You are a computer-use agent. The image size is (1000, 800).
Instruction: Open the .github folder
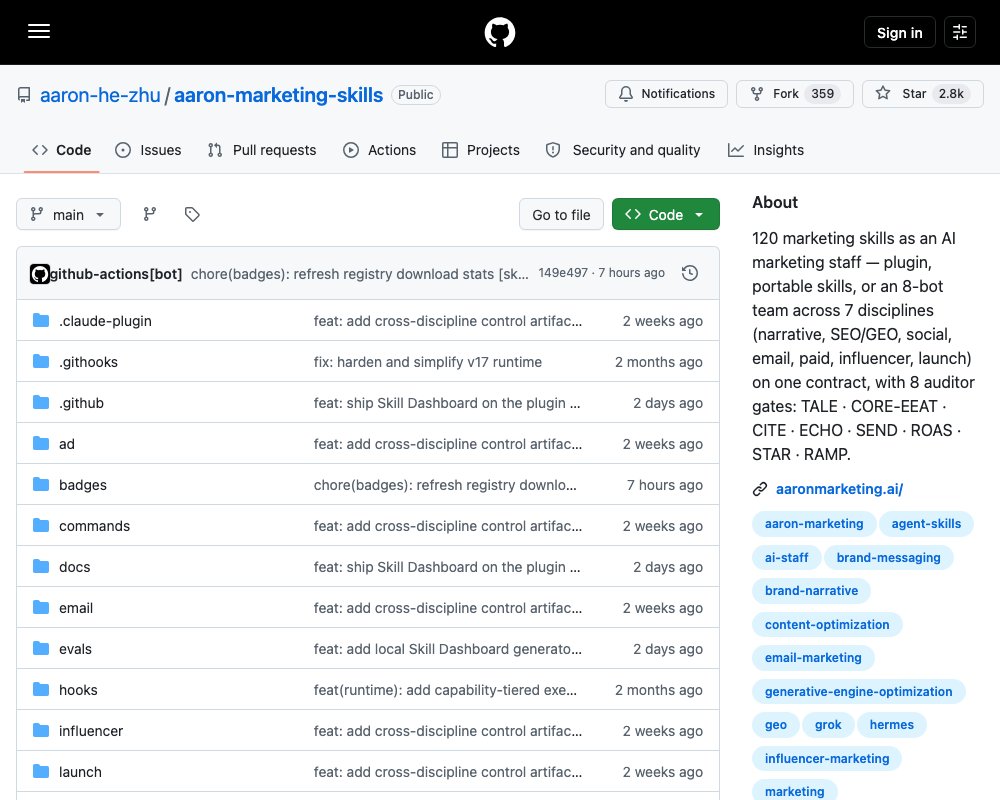point(82,403)
